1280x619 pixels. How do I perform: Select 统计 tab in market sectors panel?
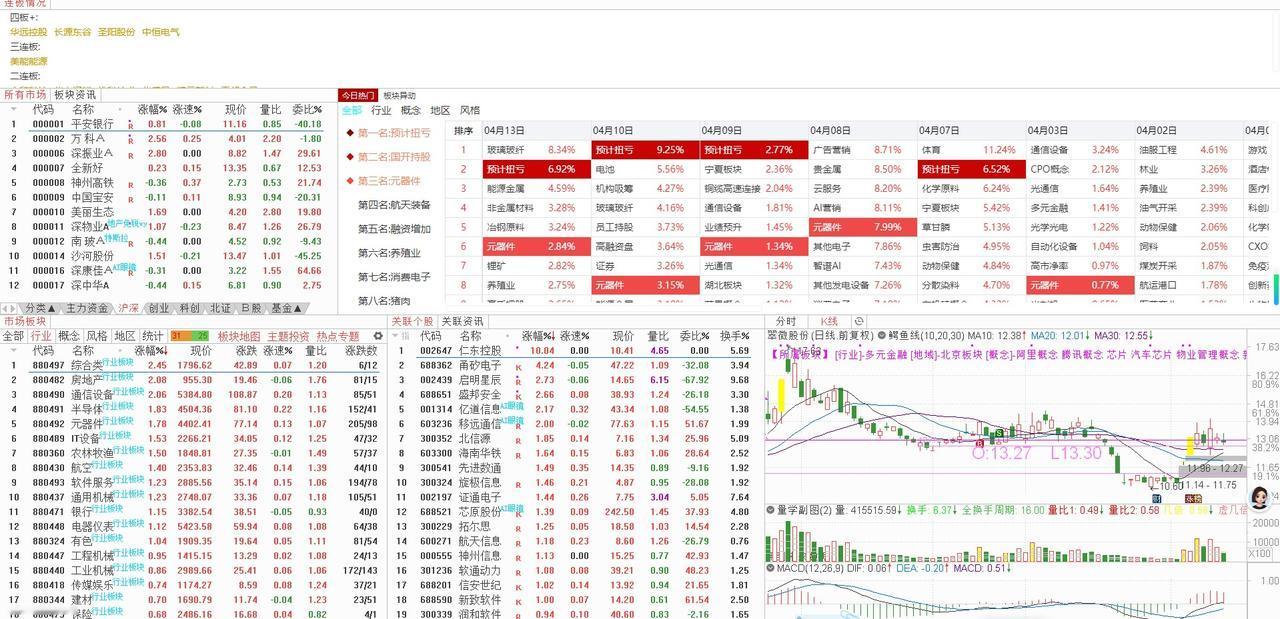coord(152,336)
